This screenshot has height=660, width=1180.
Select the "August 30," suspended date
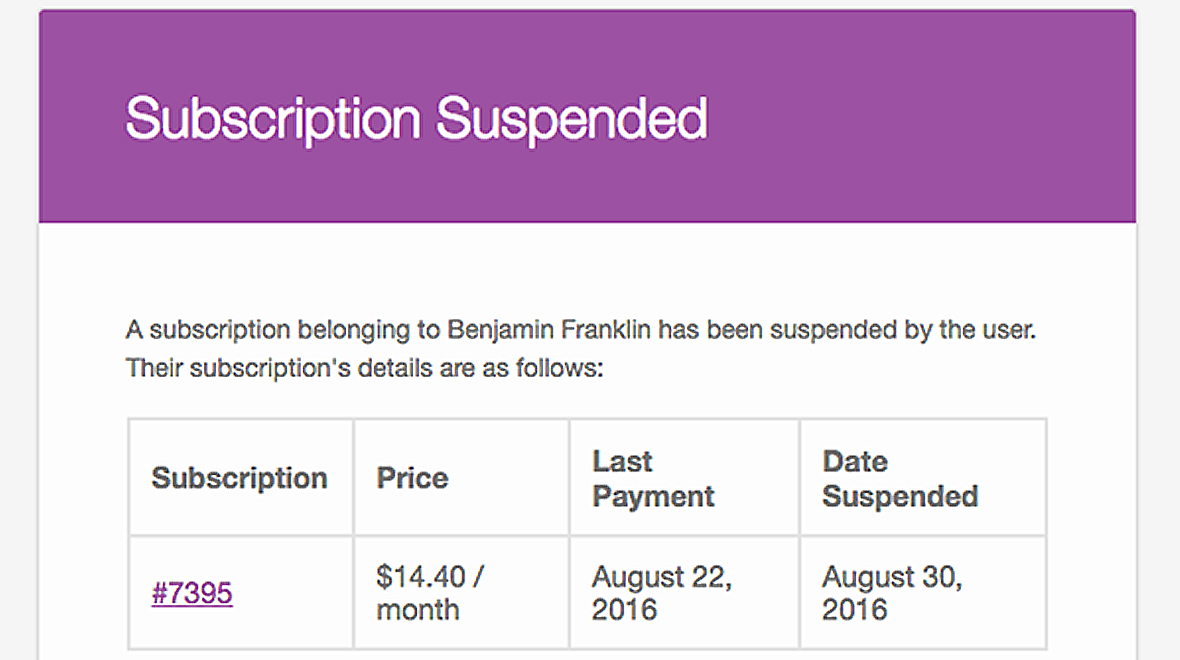(892, 576)
